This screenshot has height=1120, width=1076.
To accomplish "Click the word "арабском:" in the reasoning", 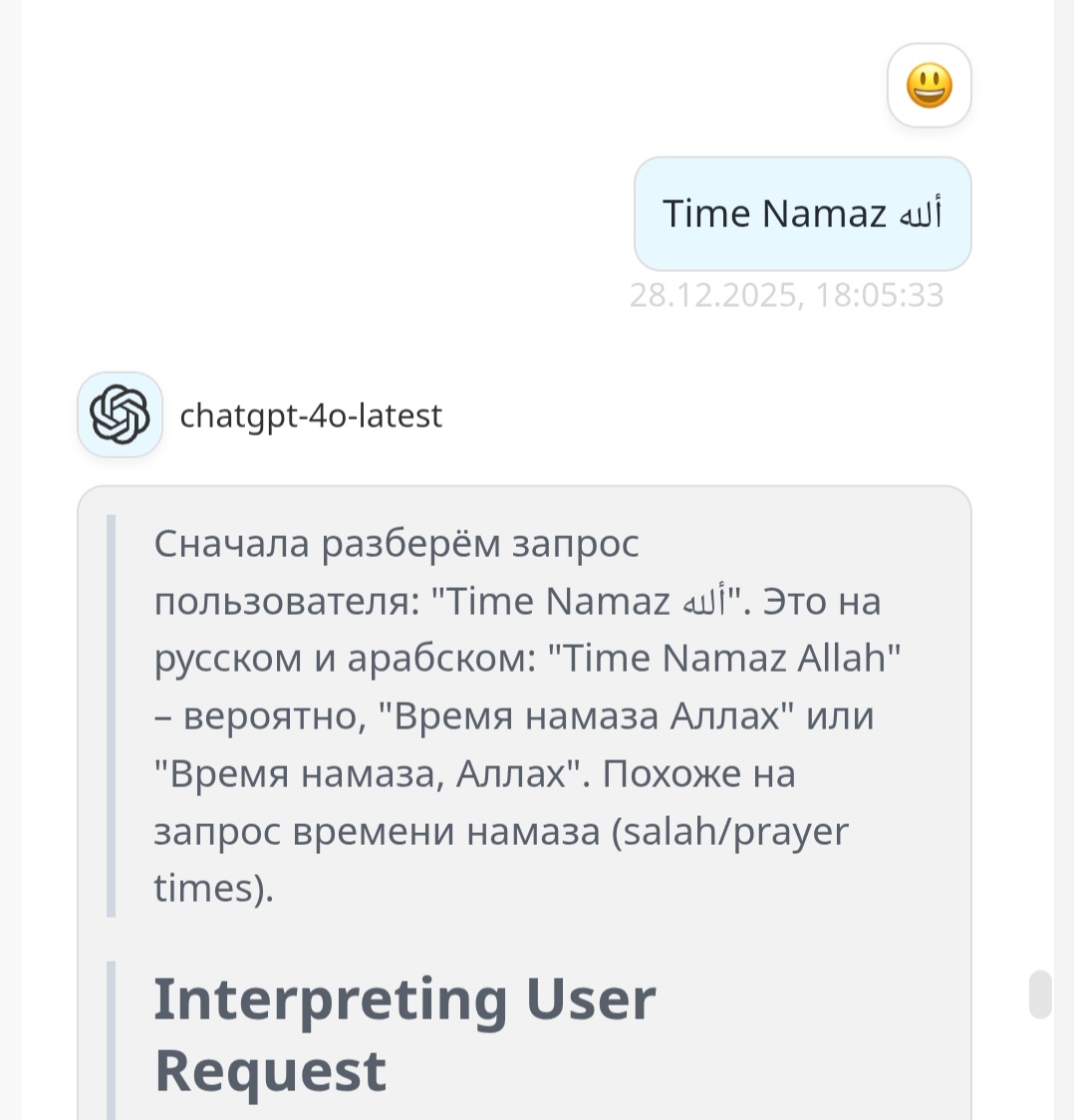I will pyautogui.click(x=441, y=659).
